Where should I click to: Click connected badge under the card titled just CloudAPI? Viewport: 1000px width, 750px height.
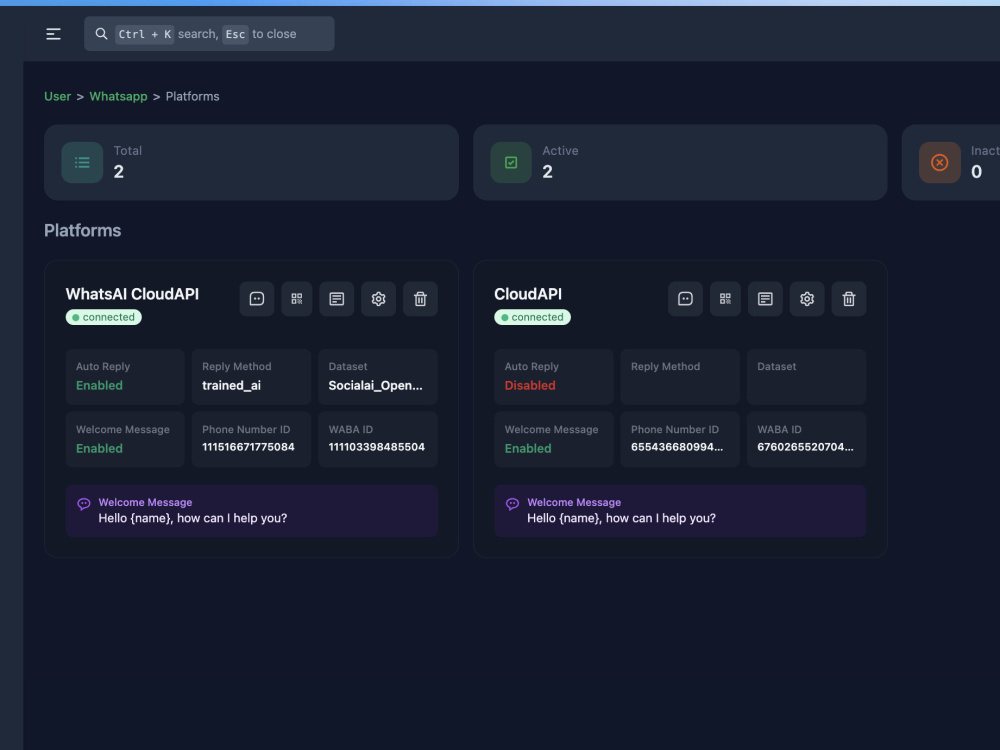click(532, 317)
